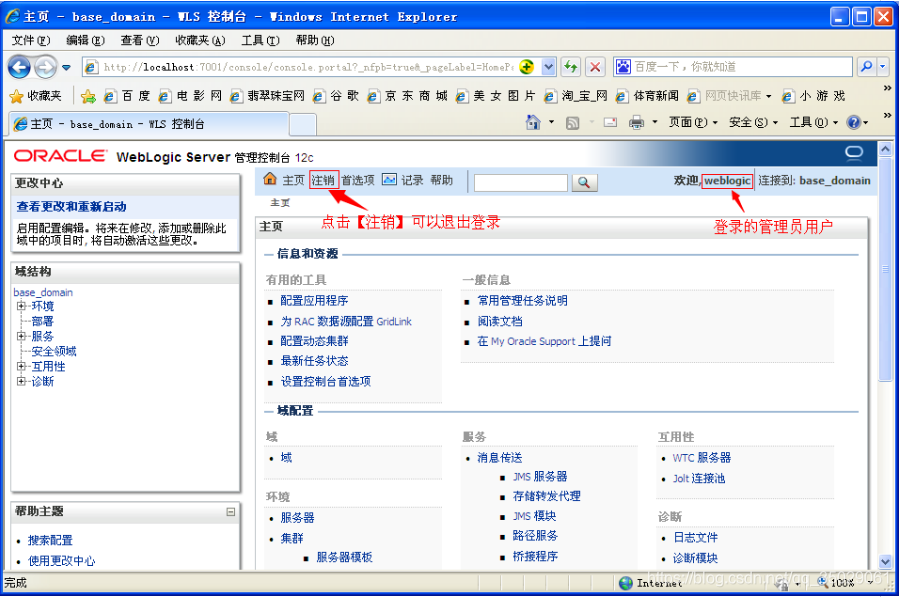Open the 文件(F) menu
This screenshot has height=597, width=899.
[x=31, y=40]
